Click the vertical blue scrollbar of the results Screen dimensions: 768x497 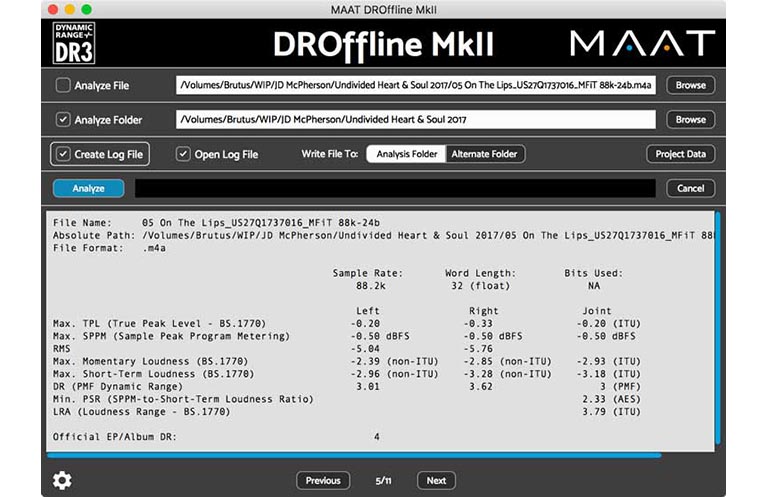pos(718,328)
